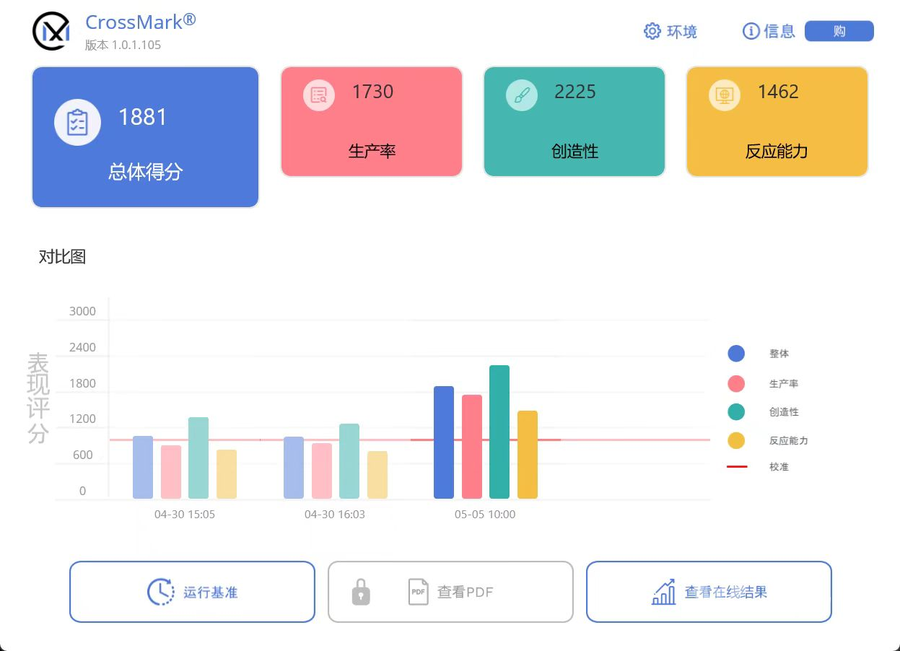Click the clipboard icon on overall score card
The image size is (900, 651).
pyautogui.click(x=77, y=122)
